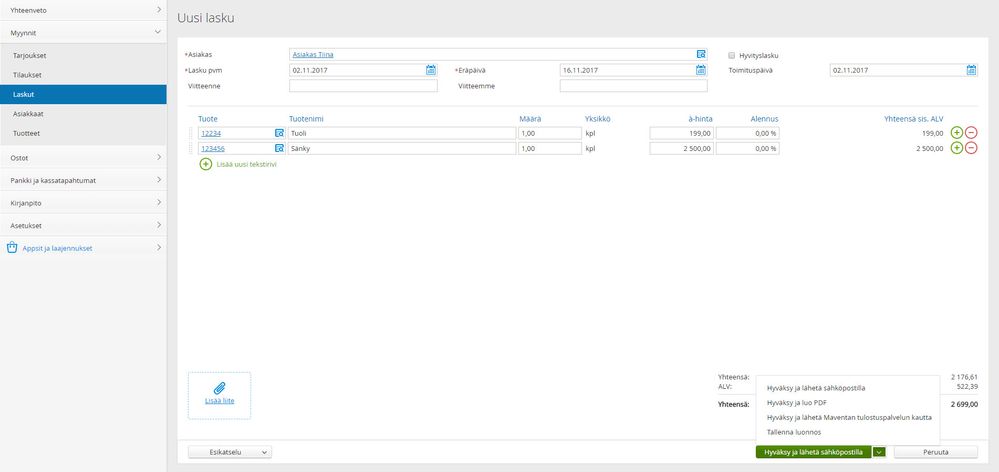This screenshot has width=999, height=472.
Task: Click the Tuotenimi column header
Action: [307, 118]
